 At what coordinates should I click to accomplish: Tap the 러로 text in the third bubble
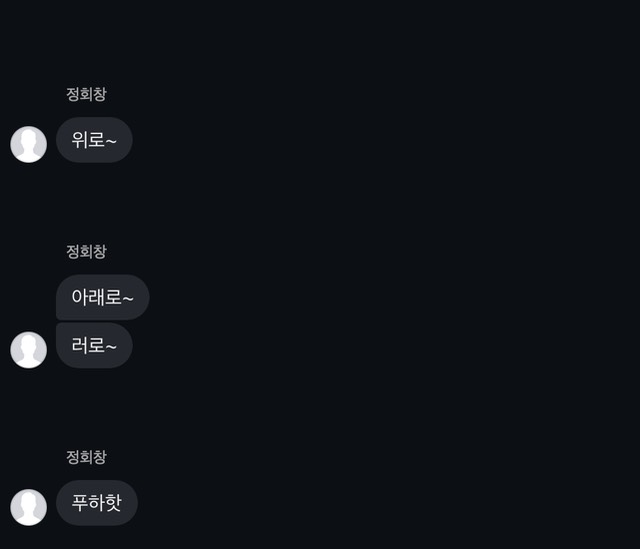(88, 345)
